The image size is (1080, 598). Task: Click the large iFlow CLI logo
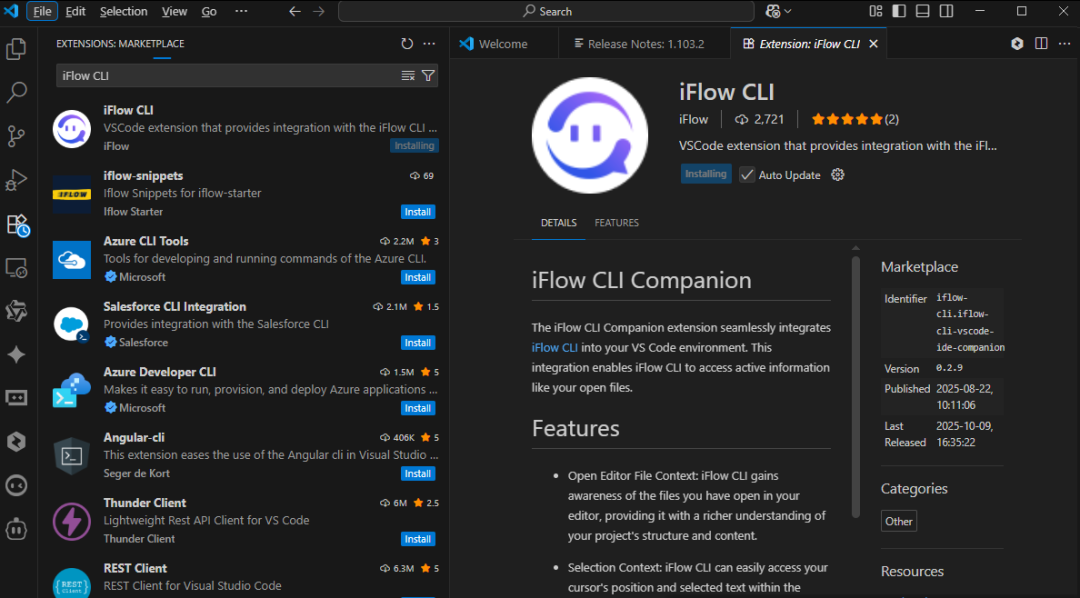point(590,135)
